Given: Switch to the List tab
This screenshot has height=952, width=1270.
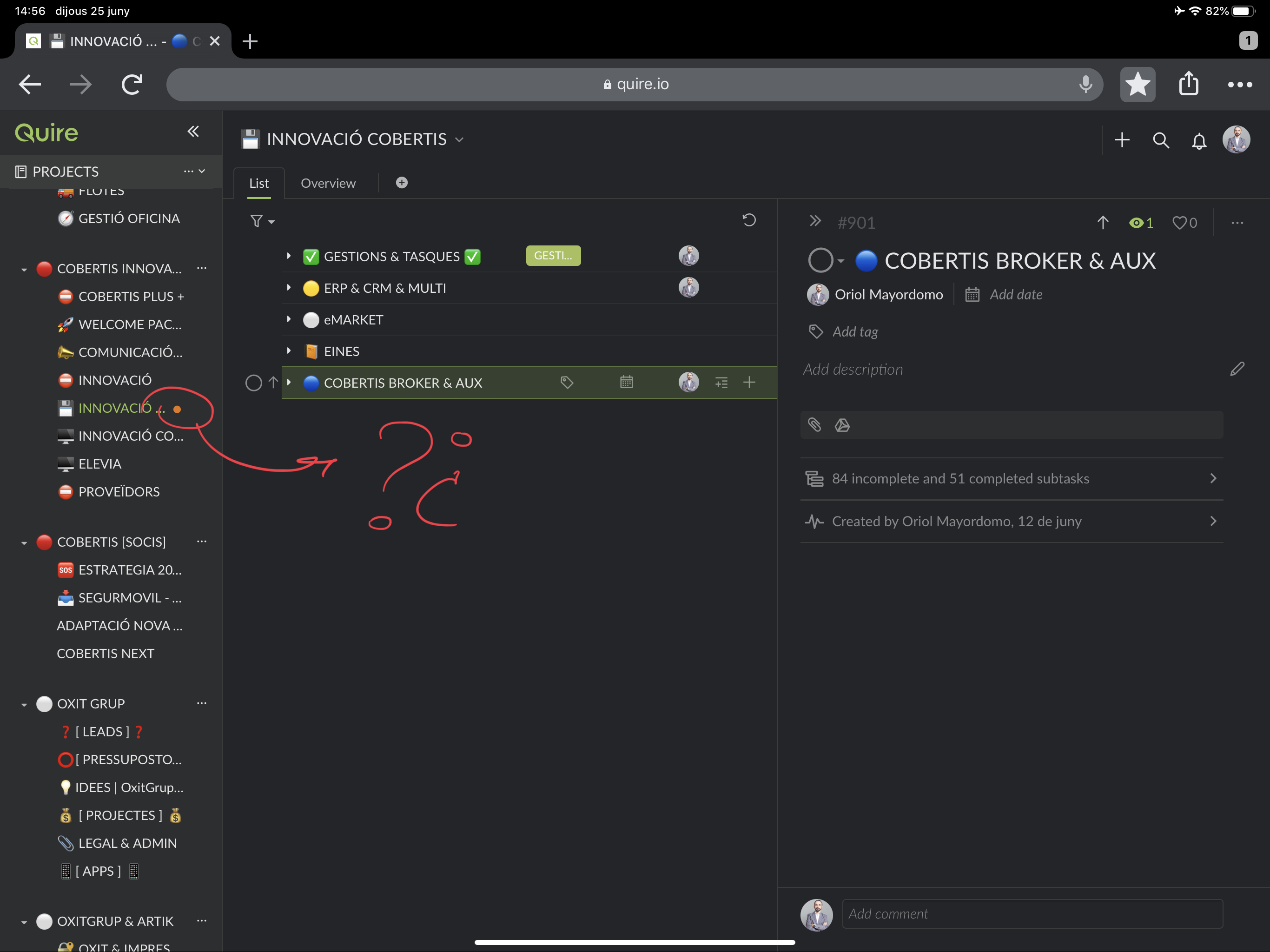Looking at the screenshot, I should coord(259,183).
